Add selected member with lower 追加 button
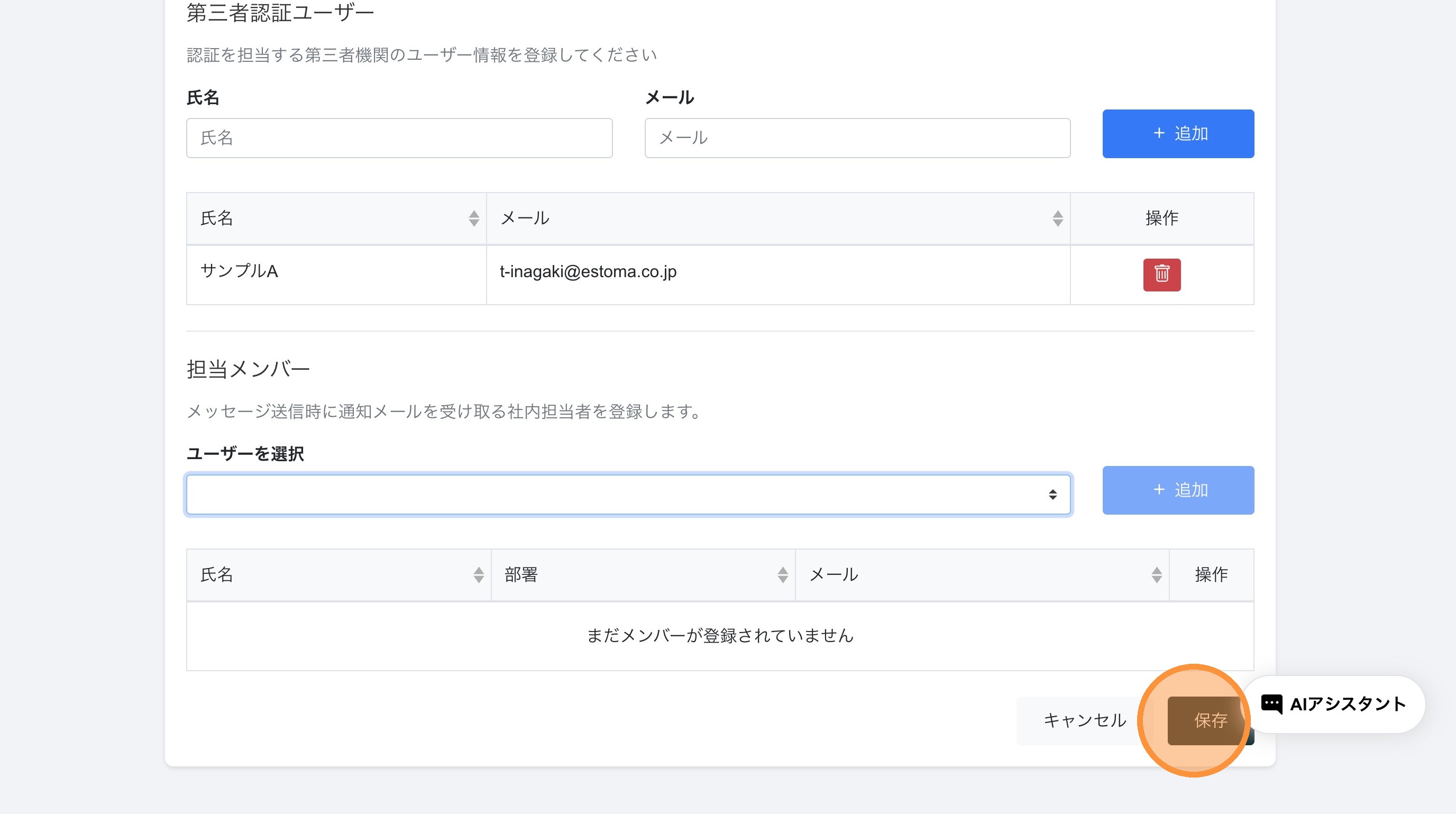The image size is (1456, 814). tap(1178, 490)
